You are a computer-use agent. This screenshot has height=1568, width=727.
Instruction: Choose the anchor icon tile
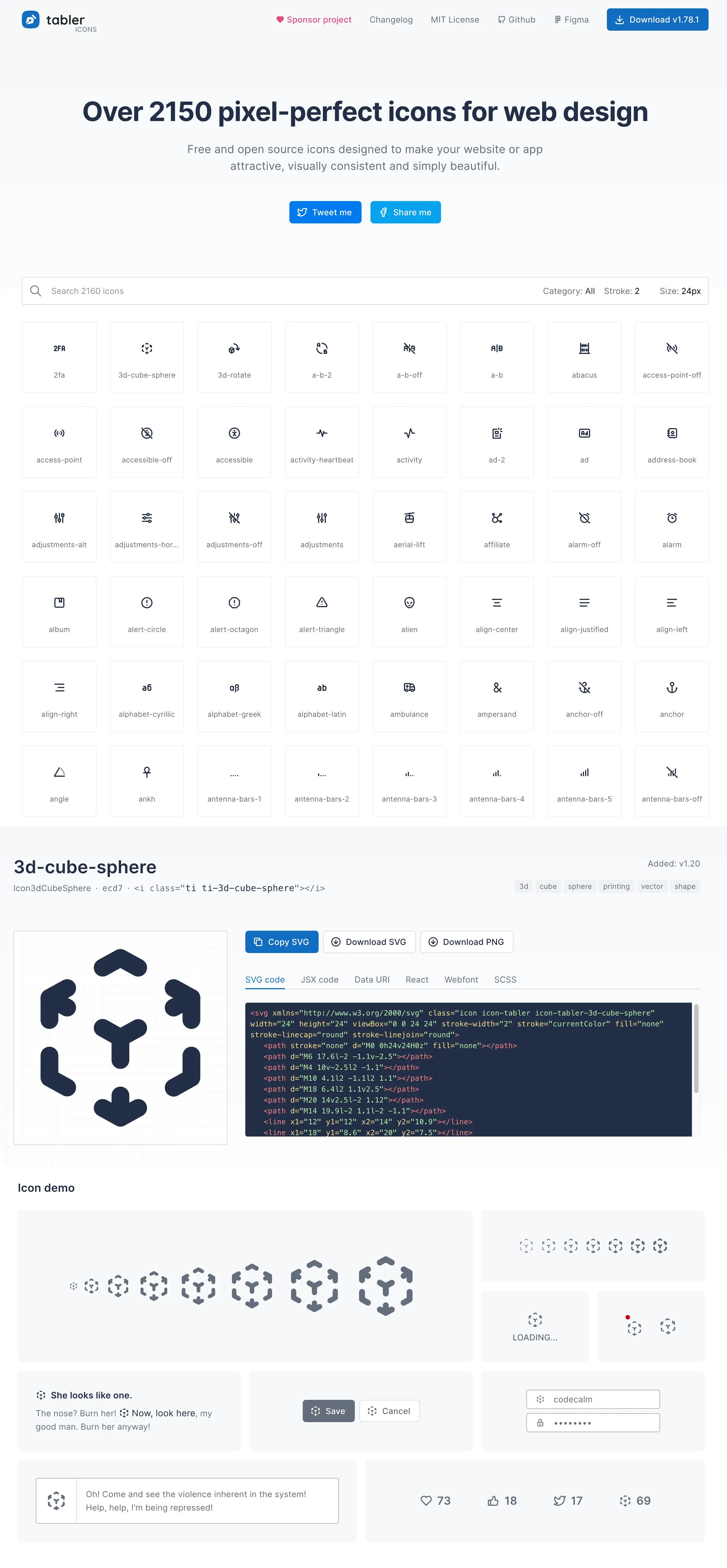tap(671, 696)
